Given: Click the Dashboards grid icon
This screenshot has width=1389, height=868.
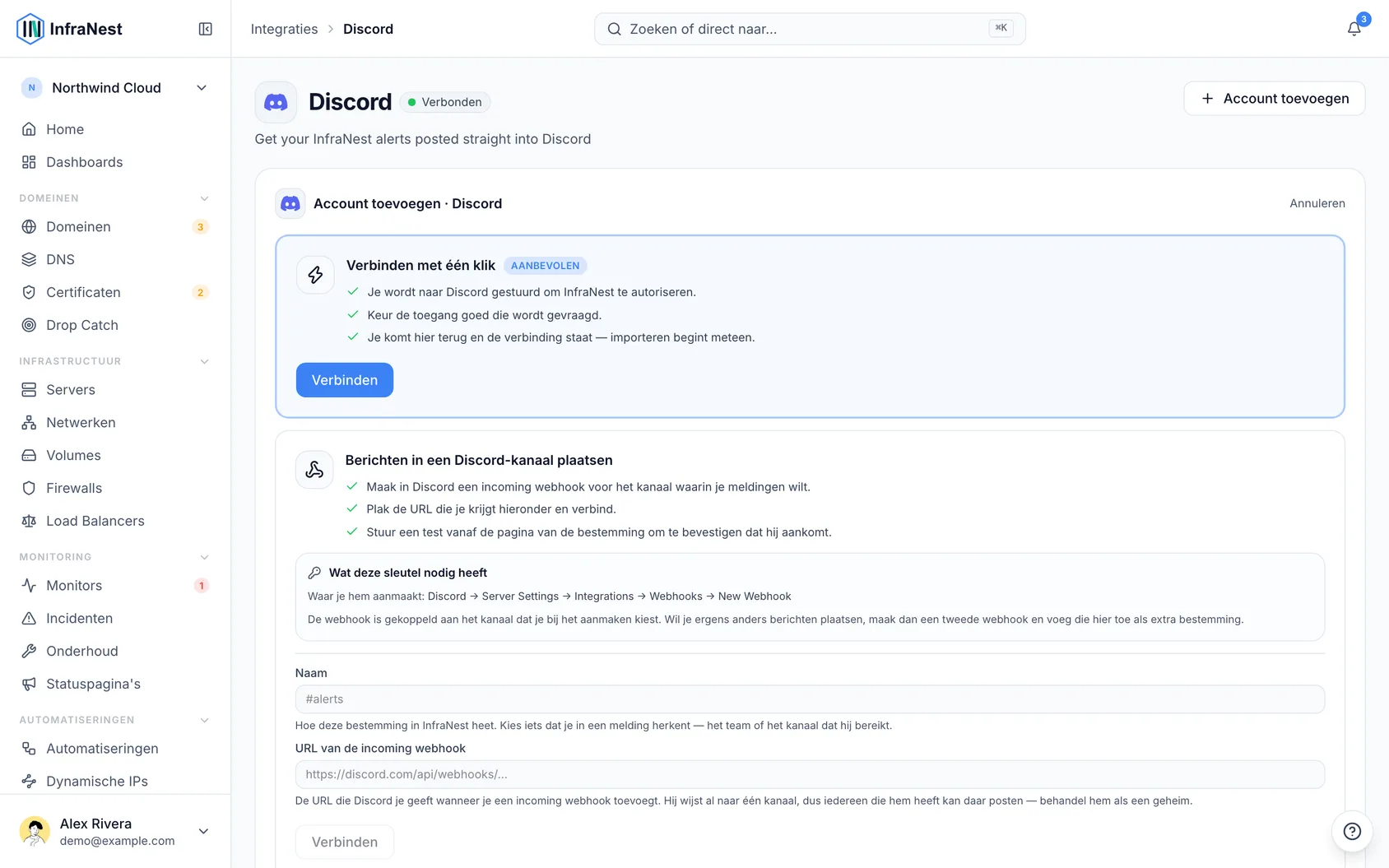Looking at the screenshot, I should point(29,162).
